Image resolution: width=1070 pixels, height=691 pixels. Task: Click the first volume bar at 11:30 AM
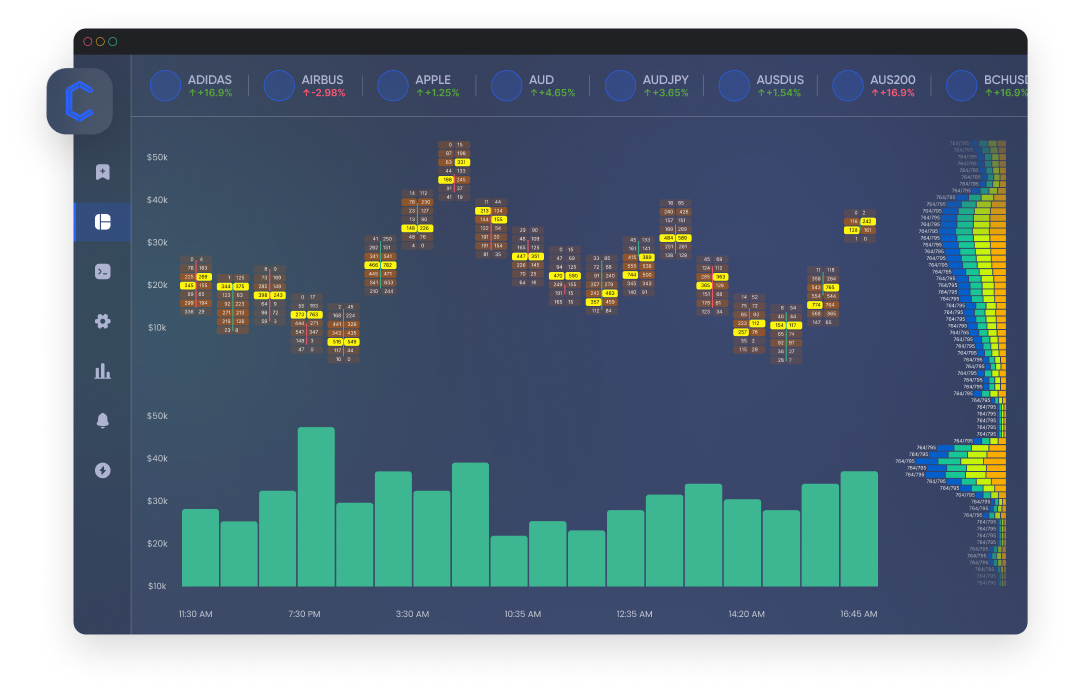point(200,548)
